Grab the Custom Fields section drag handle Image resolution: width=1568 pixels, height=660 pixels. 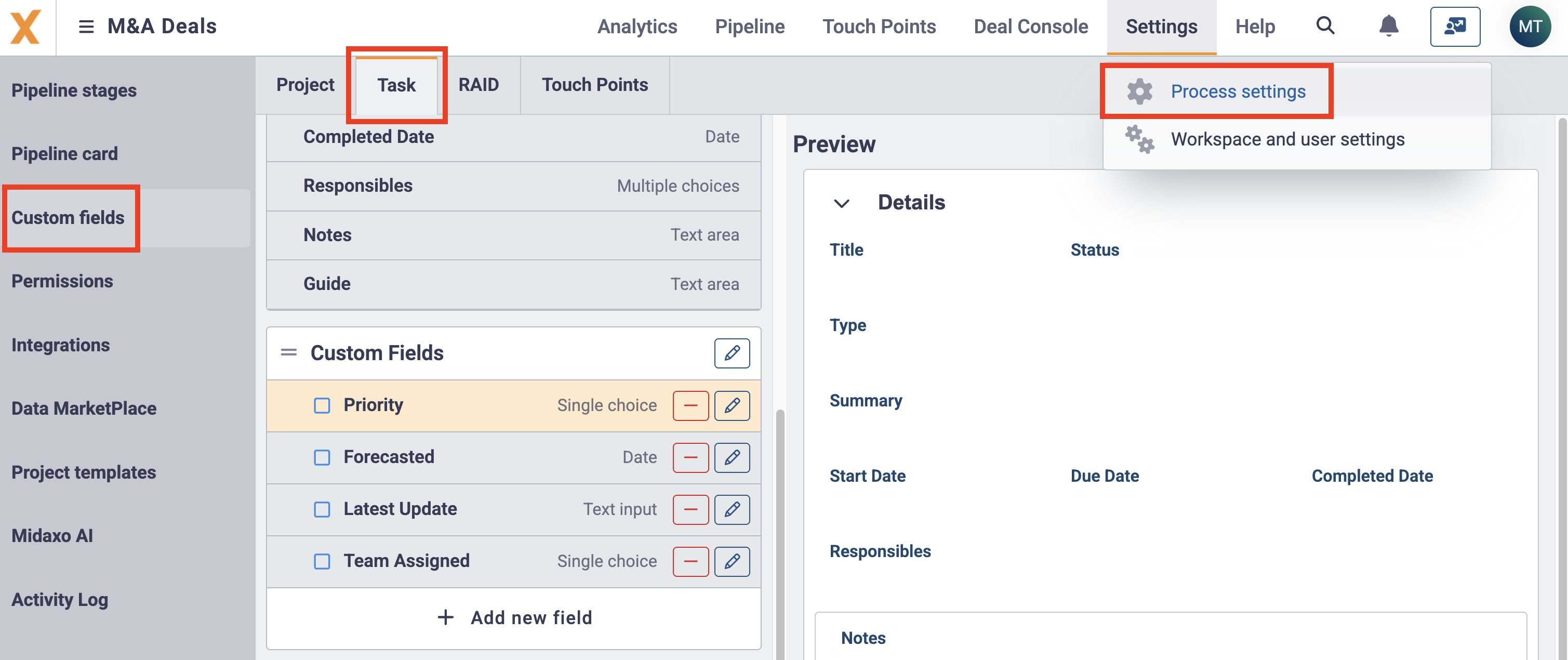tap(288, 352)
